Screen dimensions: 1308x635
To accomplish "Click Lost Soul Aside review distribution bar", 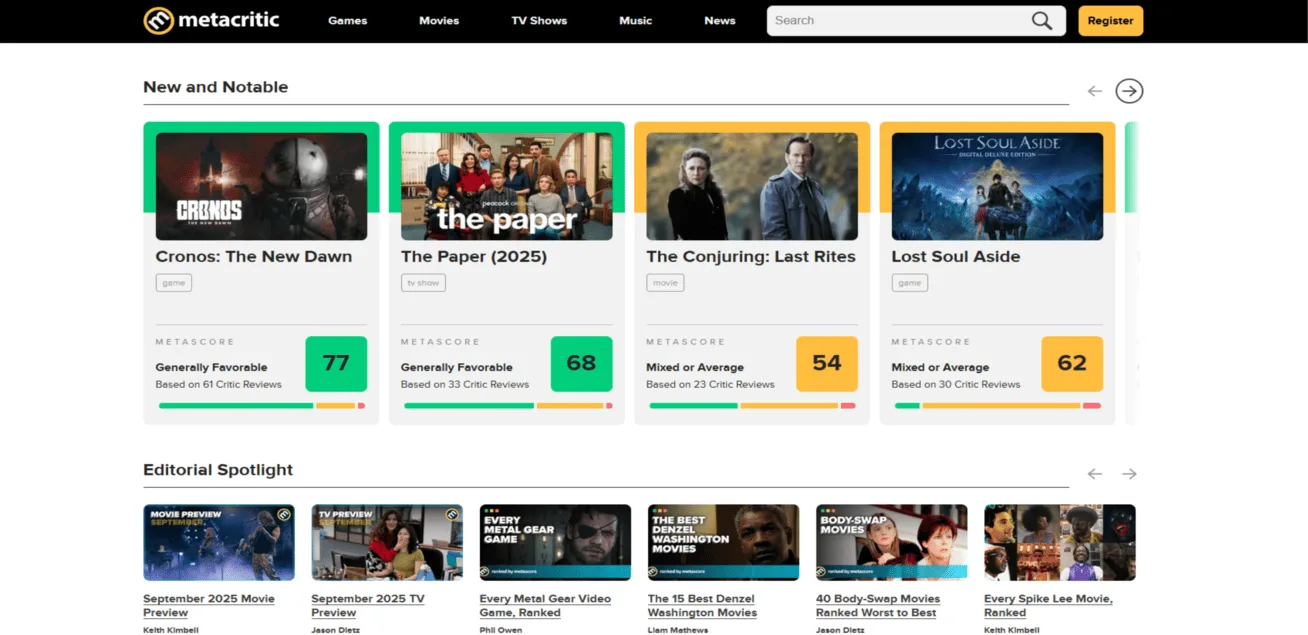I will [x=998, y=406].
